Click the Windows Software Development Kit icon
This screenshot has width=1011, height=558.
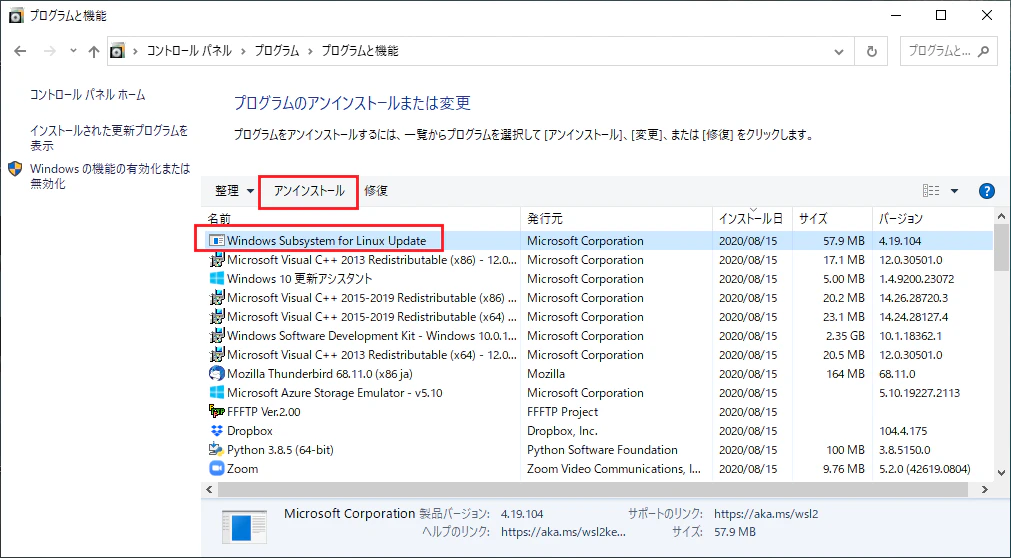point(217,336)
